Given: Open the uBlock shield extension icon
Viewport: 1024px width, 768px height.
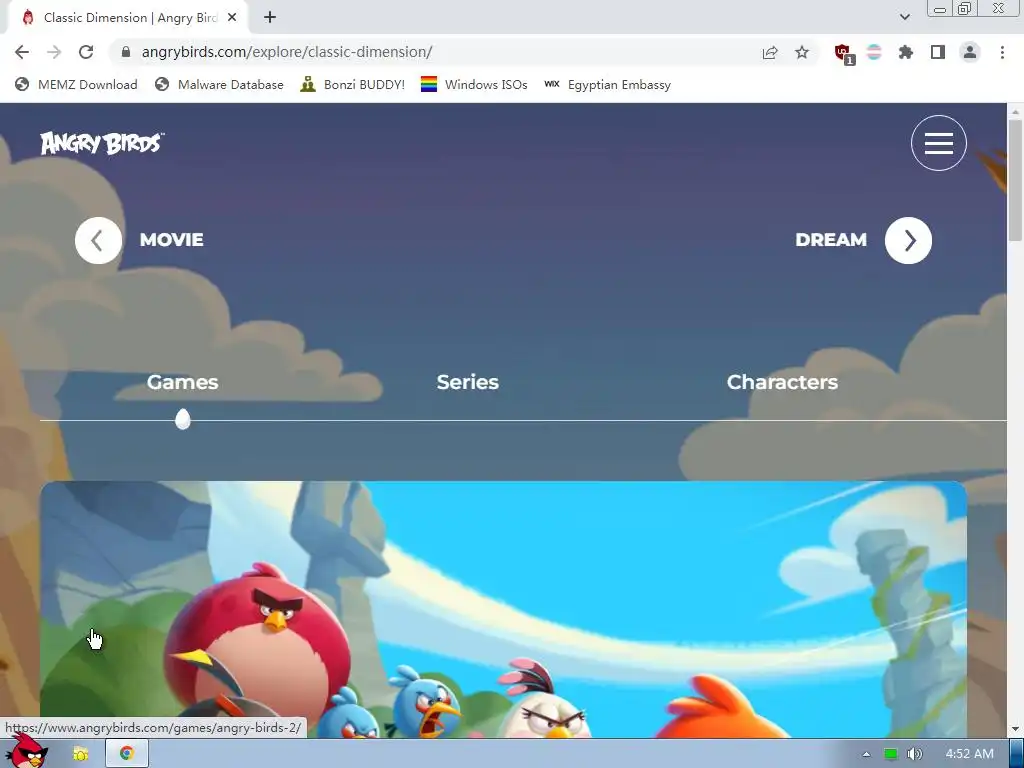Looking at the screenshot, I should (843, 53).
